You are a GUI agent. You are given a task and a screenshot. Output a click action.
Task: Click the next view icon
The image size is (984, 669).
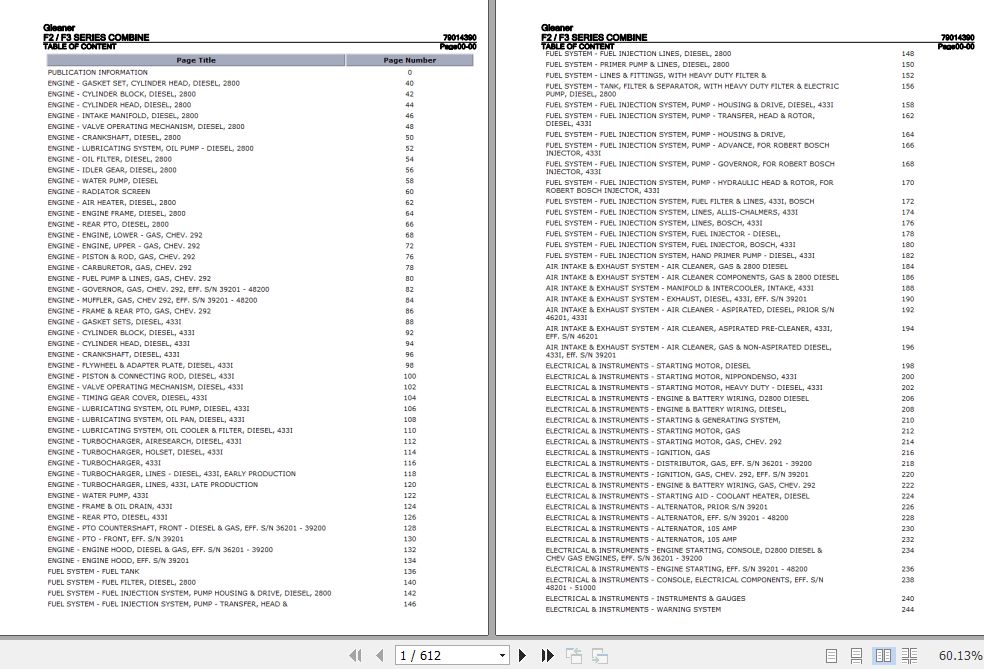[599, 656]
